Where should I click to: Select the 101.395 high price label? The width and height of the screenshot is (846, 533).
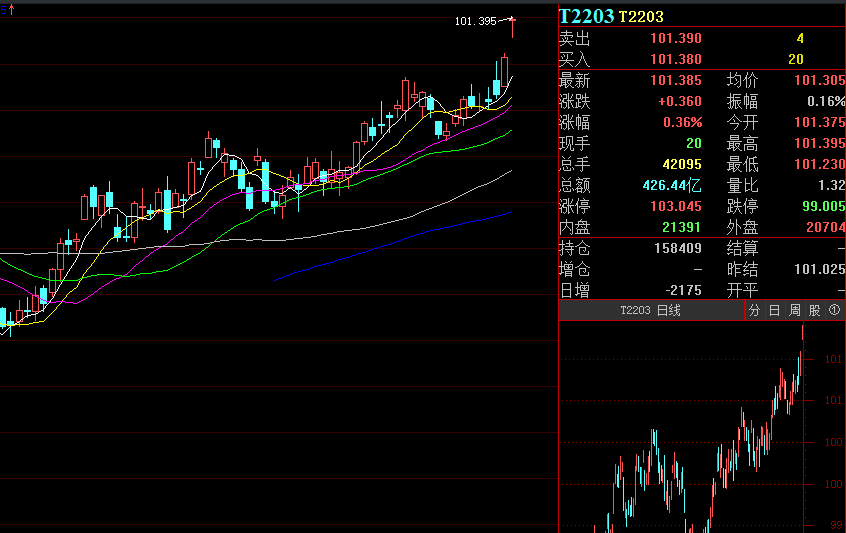point(475,21)
